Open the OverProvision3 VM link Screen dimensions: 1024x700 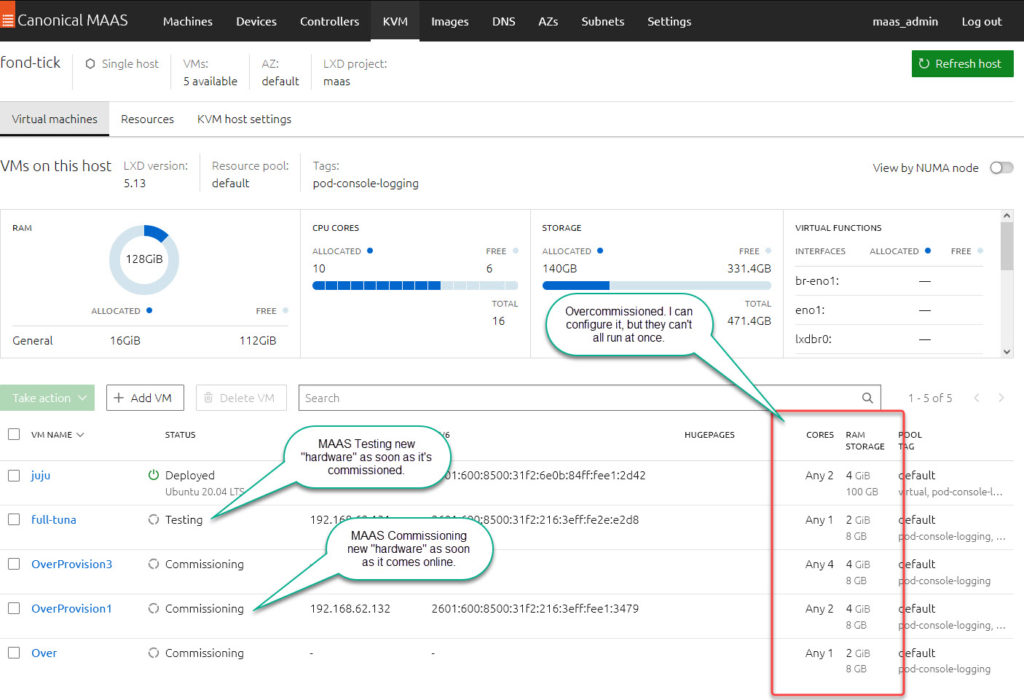[72, 564]
